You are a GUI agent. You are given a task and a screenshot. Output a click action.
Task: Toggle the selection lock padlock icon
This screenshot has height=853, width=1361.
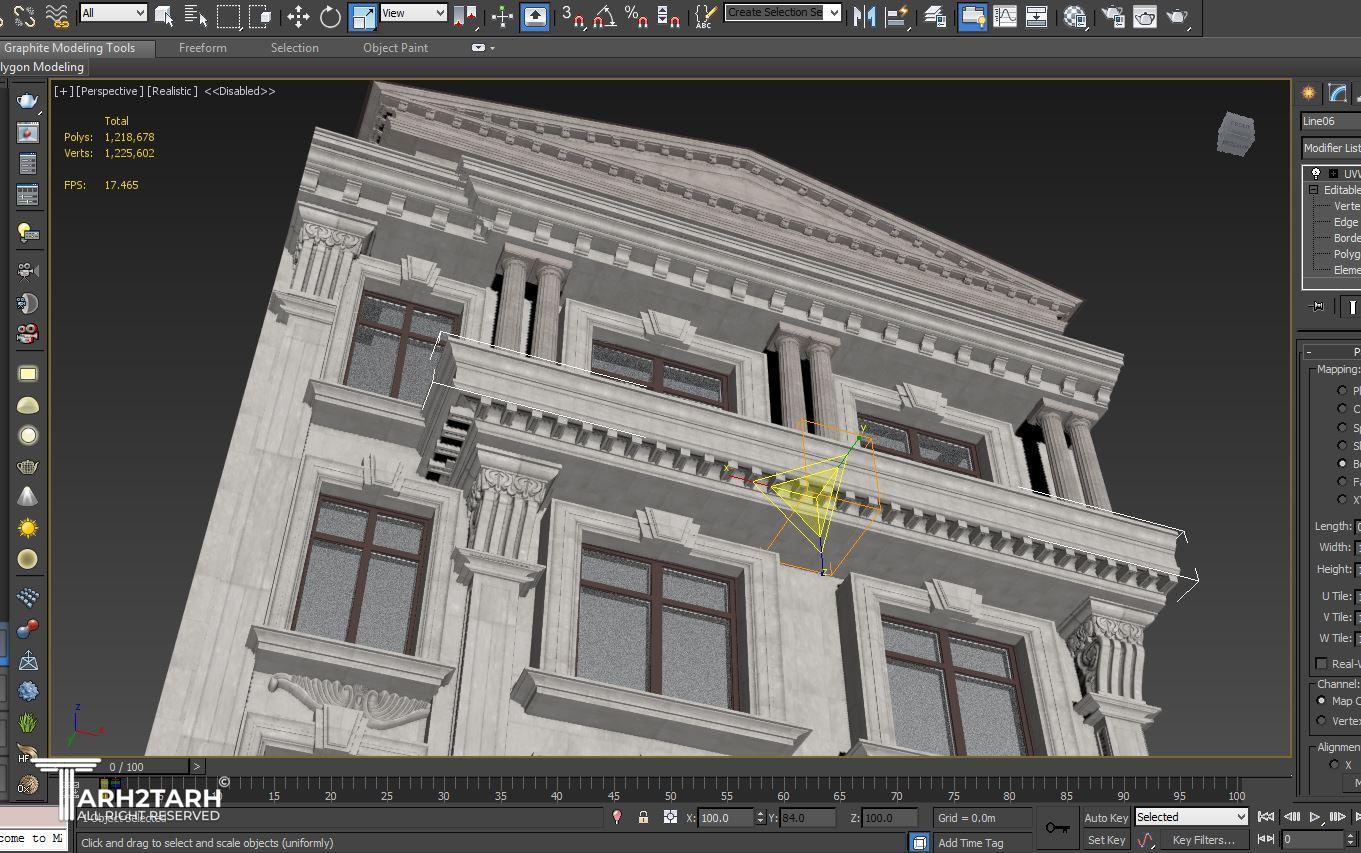click(643, 817)
